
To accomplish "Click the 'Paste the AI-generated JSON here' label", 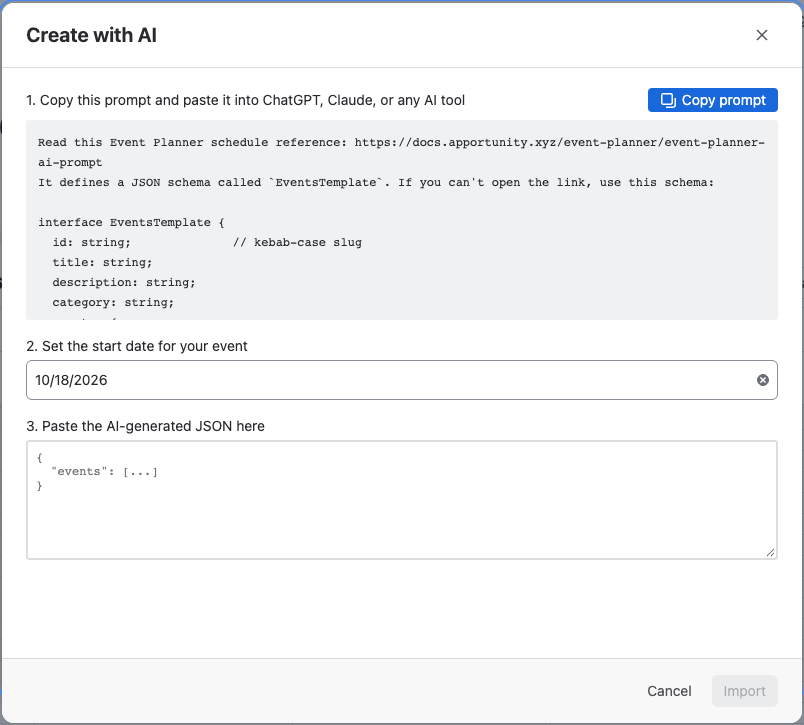I will [x=146, y=426].
